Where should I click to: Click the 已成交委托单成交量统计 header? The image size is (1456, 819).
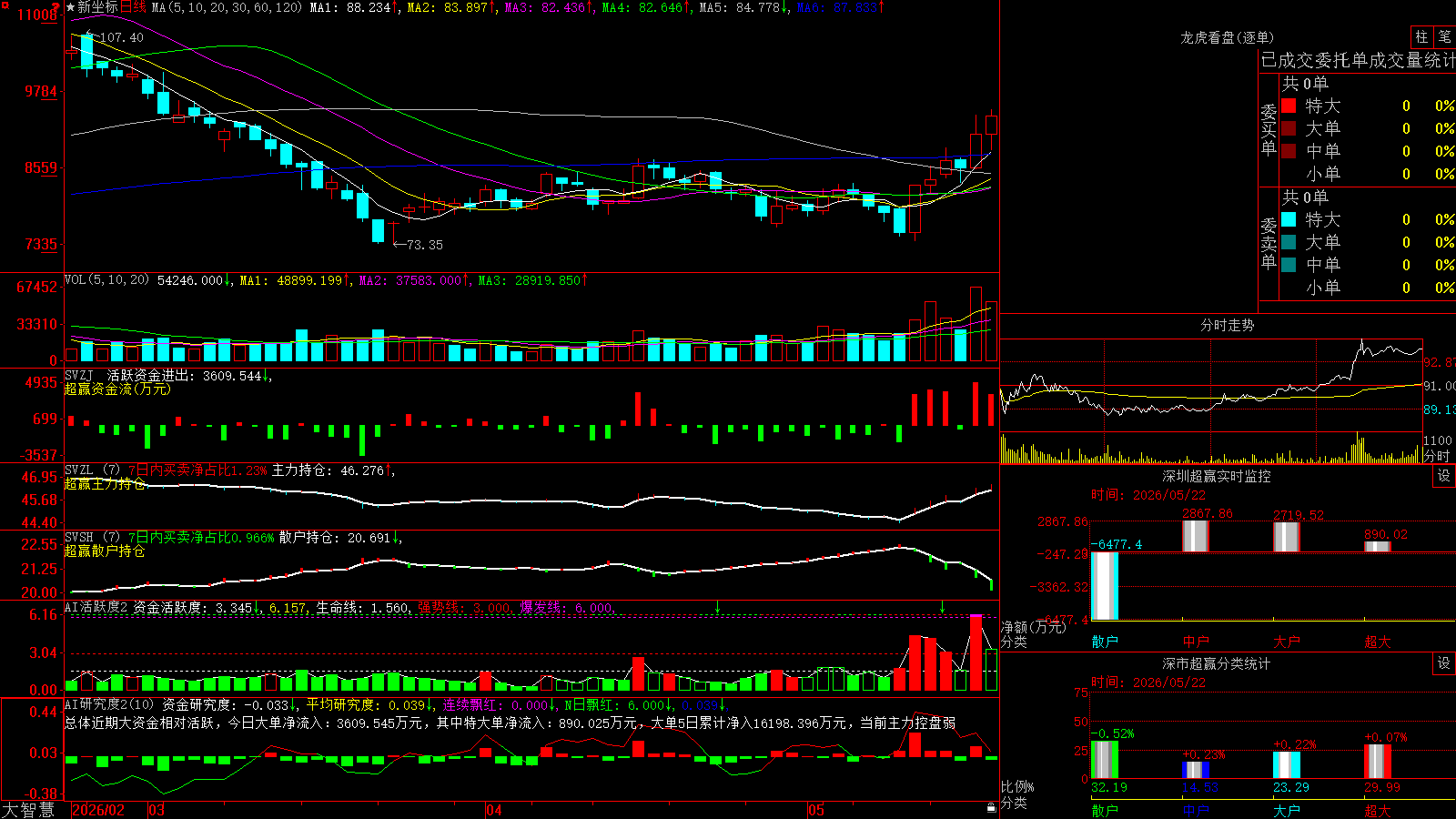coord(1358,60)
